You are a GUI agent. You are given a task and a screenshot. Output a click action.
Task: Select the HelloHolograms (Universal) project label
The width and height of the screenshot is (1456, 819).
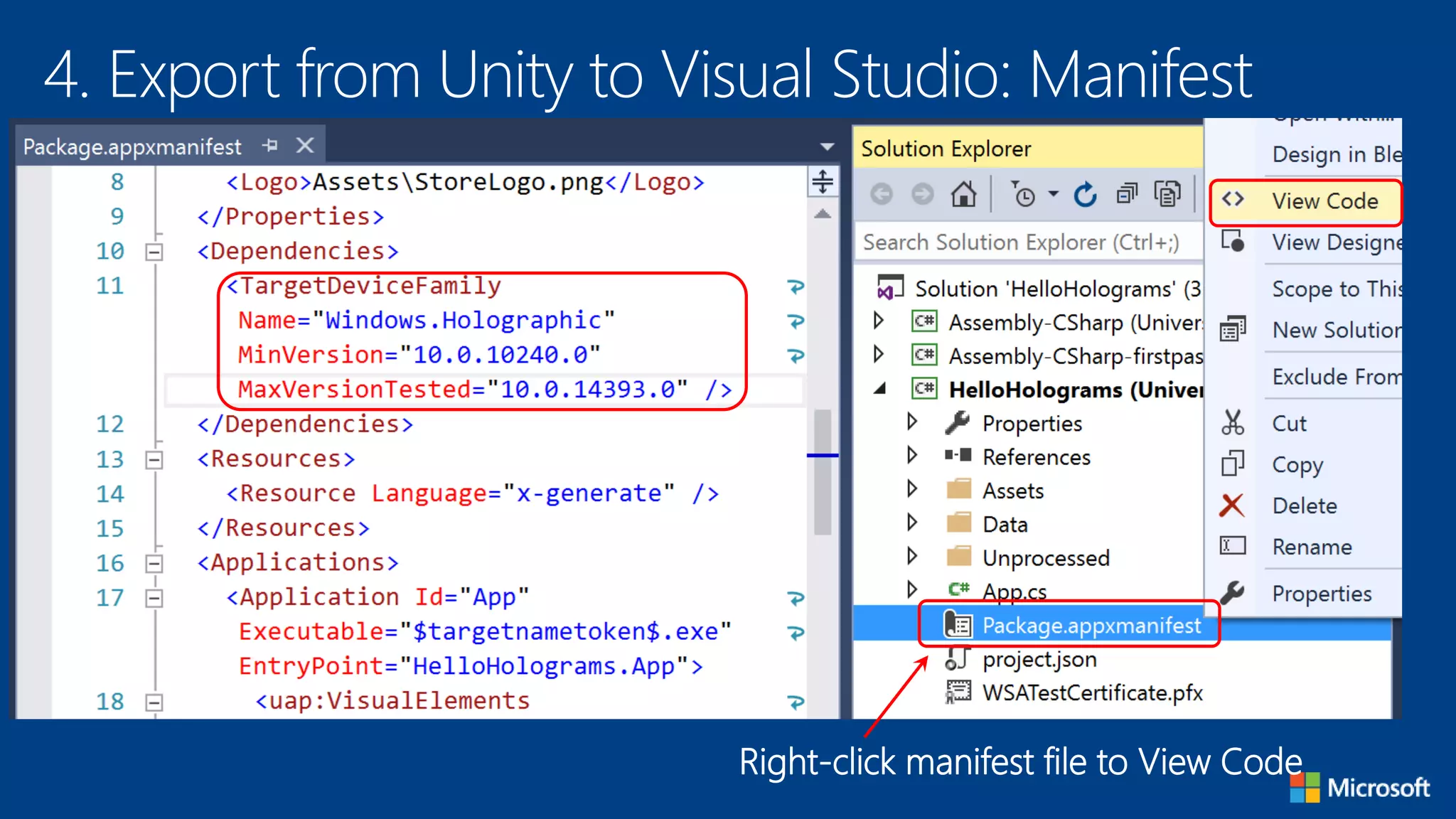click(1076, 390)
